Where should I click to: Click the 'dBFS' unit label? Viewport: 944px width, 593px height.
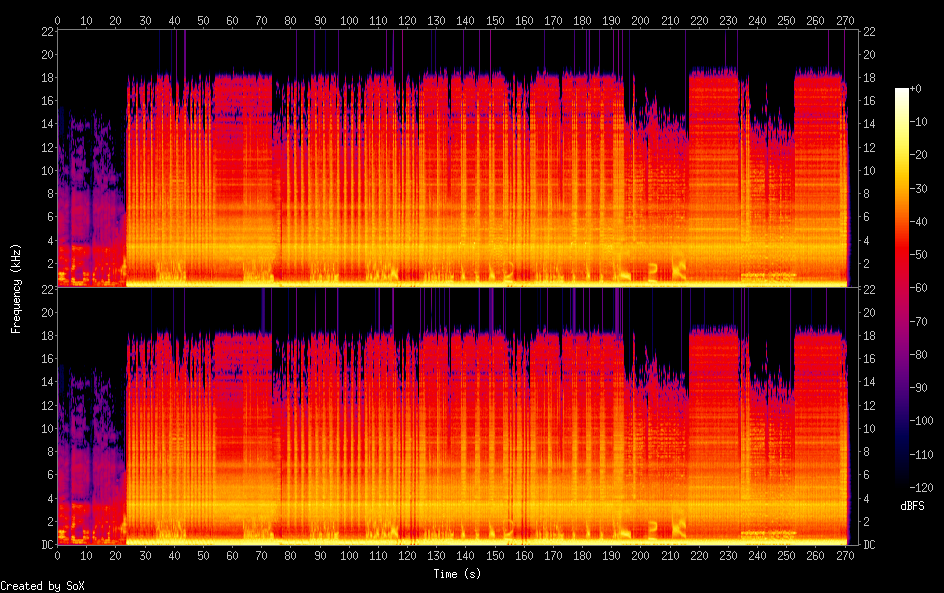point(912,506)
